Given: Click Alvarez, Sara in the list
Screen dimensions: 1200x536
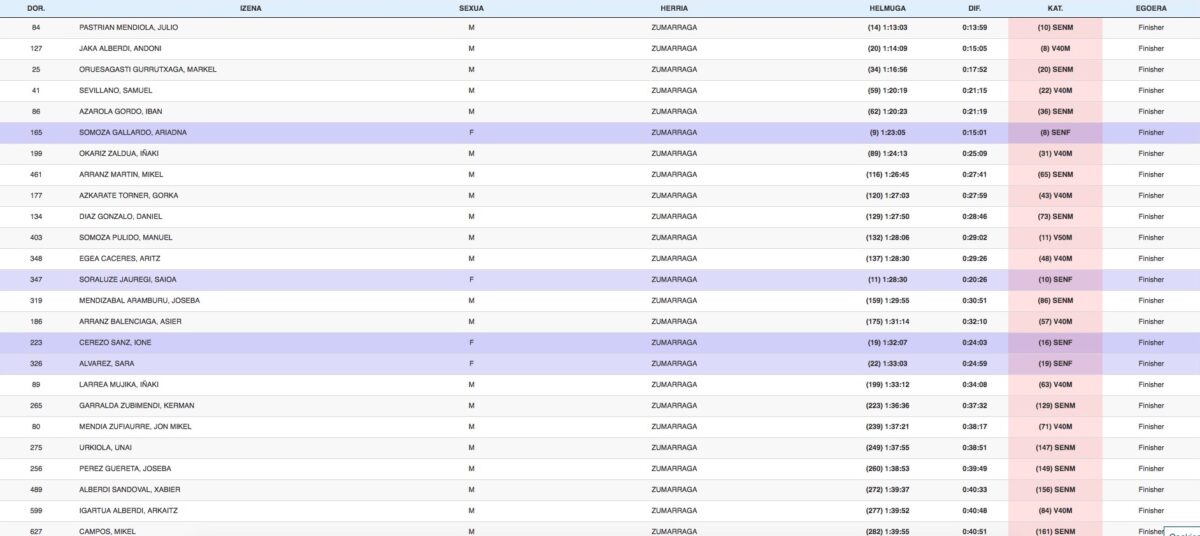Looking at the screenshot, I should click(107, 364).
